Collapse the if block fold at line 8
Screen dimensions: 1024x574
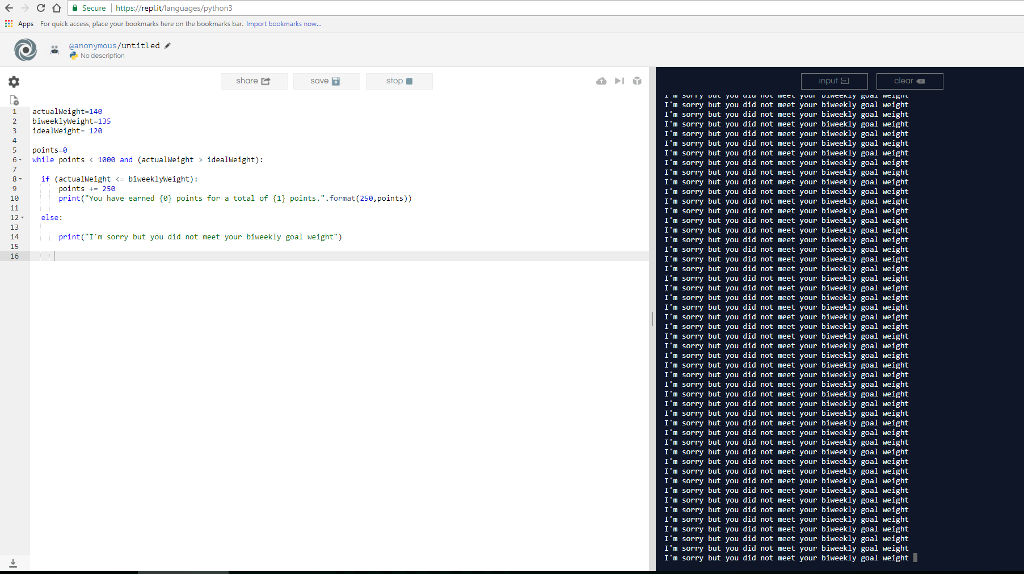tap(21, 179)
